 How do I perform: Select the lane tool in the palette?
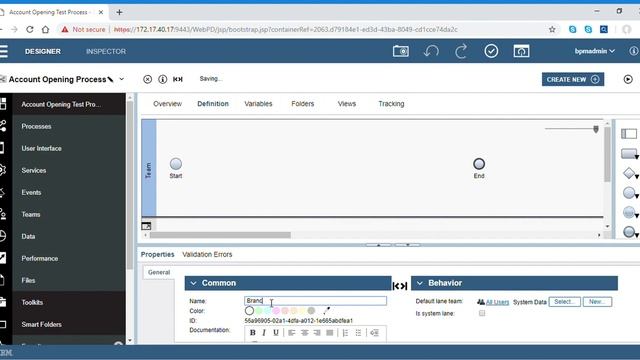point(629,133)
